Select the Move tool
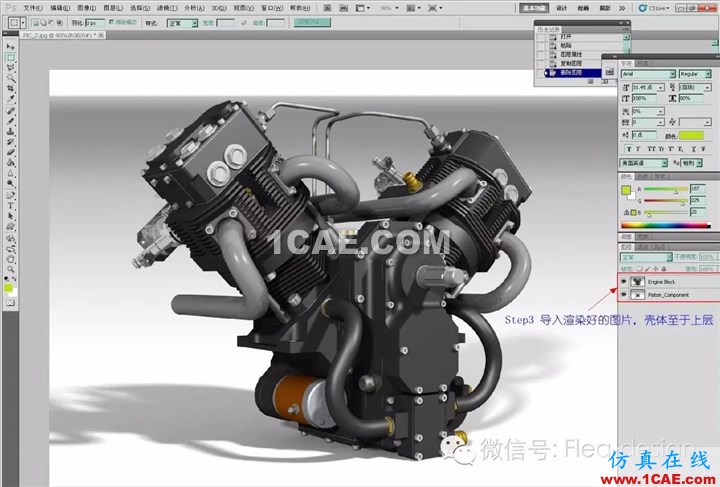 (10, 46)
